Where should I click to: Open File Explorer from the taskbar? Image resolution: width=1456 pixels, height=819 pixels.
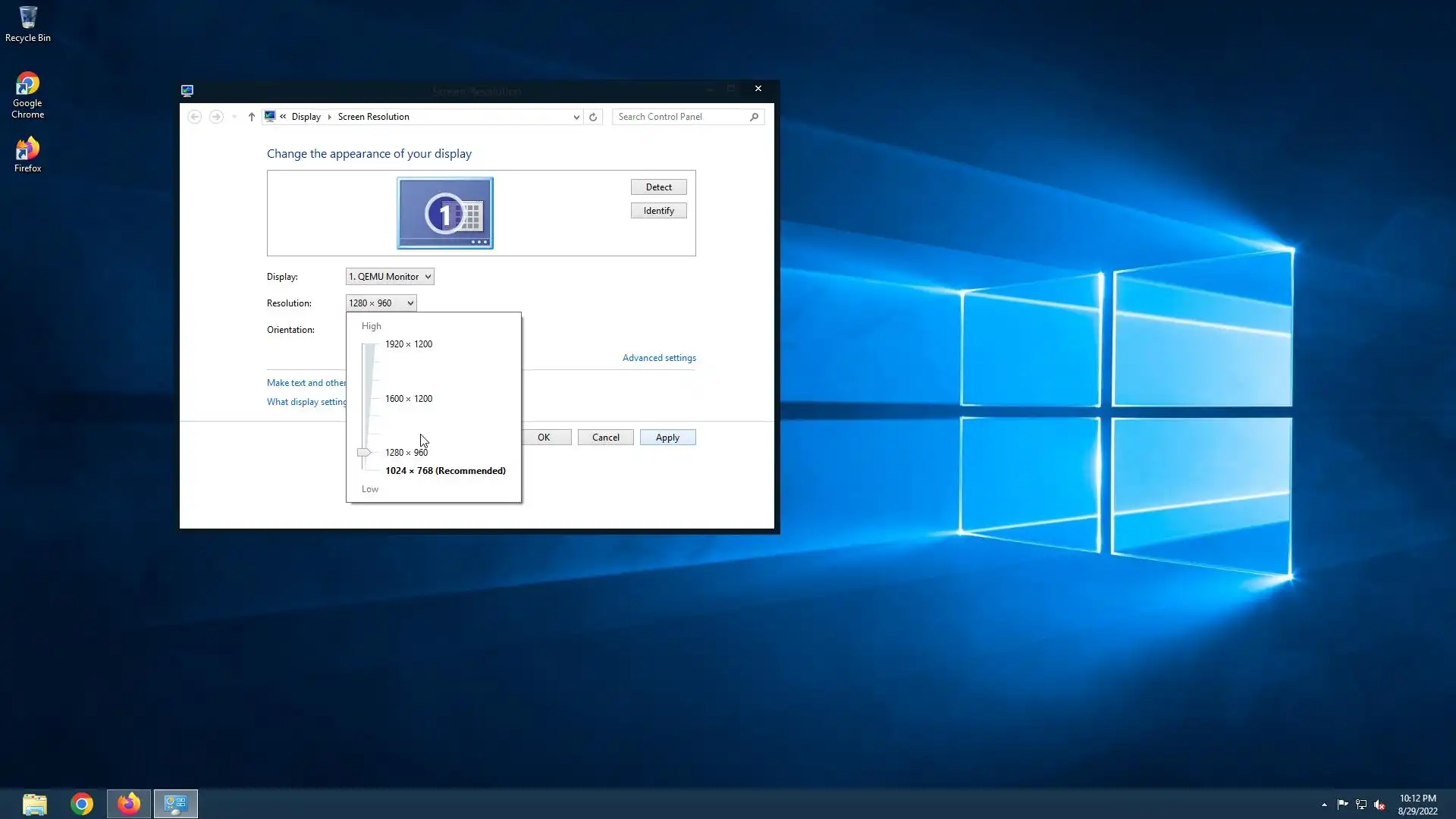pyautogui.click(x=35, y=804)
